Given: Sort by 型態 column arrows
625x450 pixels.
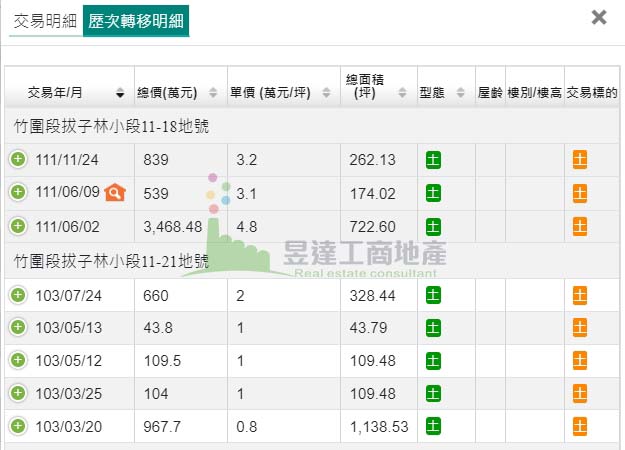Looking at the screenshot, I should coord(460,93).
